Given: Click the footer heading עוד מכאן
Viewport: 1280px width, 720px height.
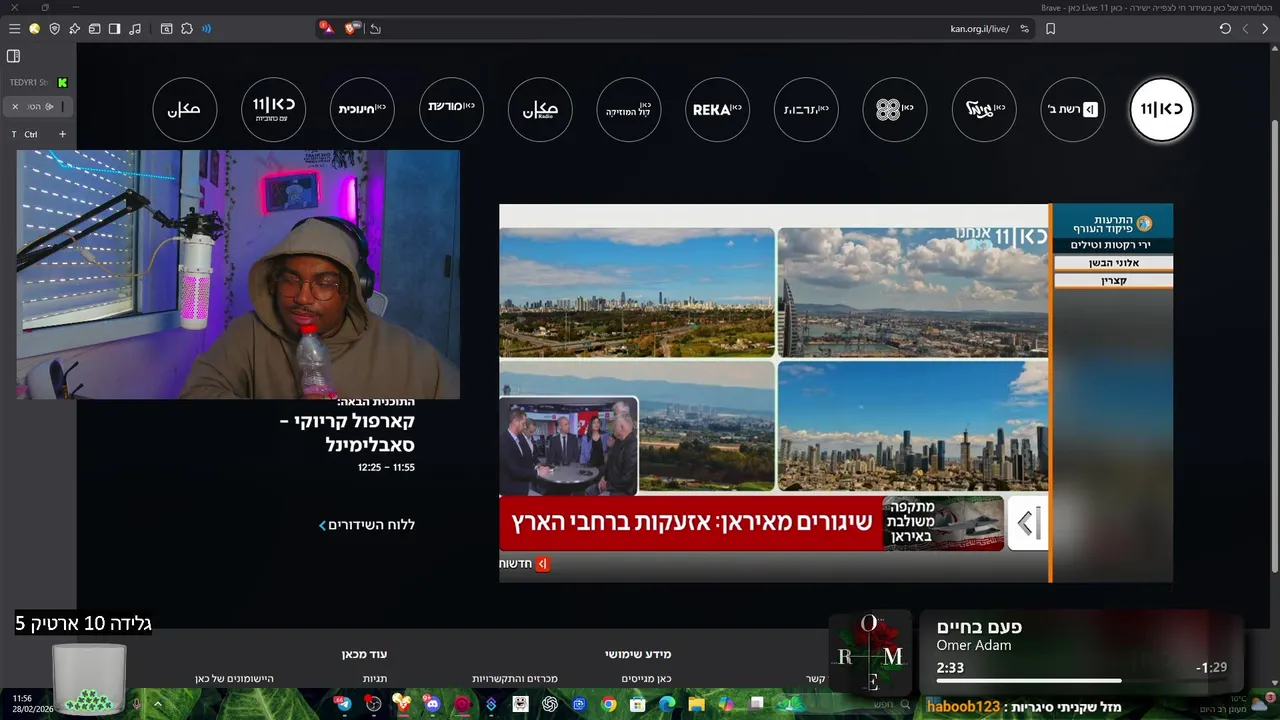Looking at the screenshot, I should [x=364, y=654].
